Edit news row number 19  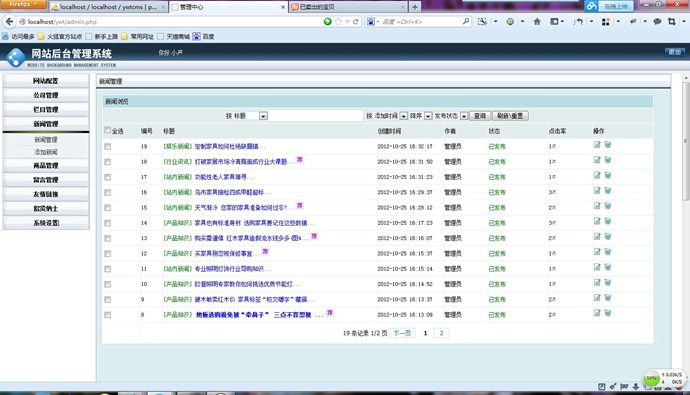tap(597, 145)
